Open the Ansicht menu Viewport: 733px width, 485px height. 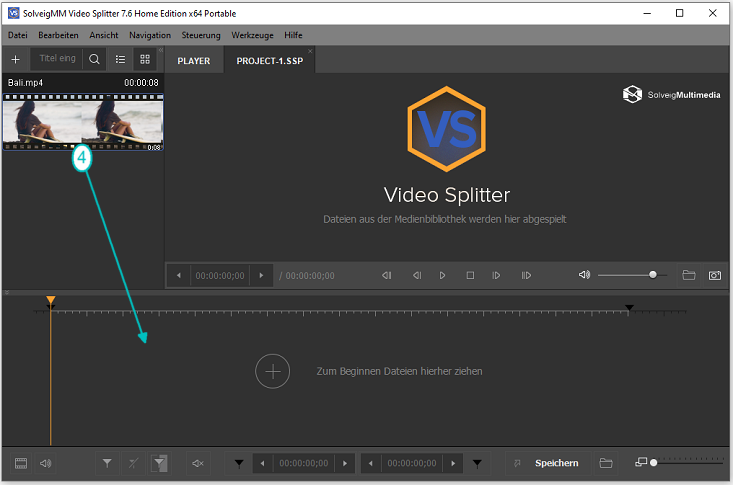pyautogui.click(x=104, y=35)
